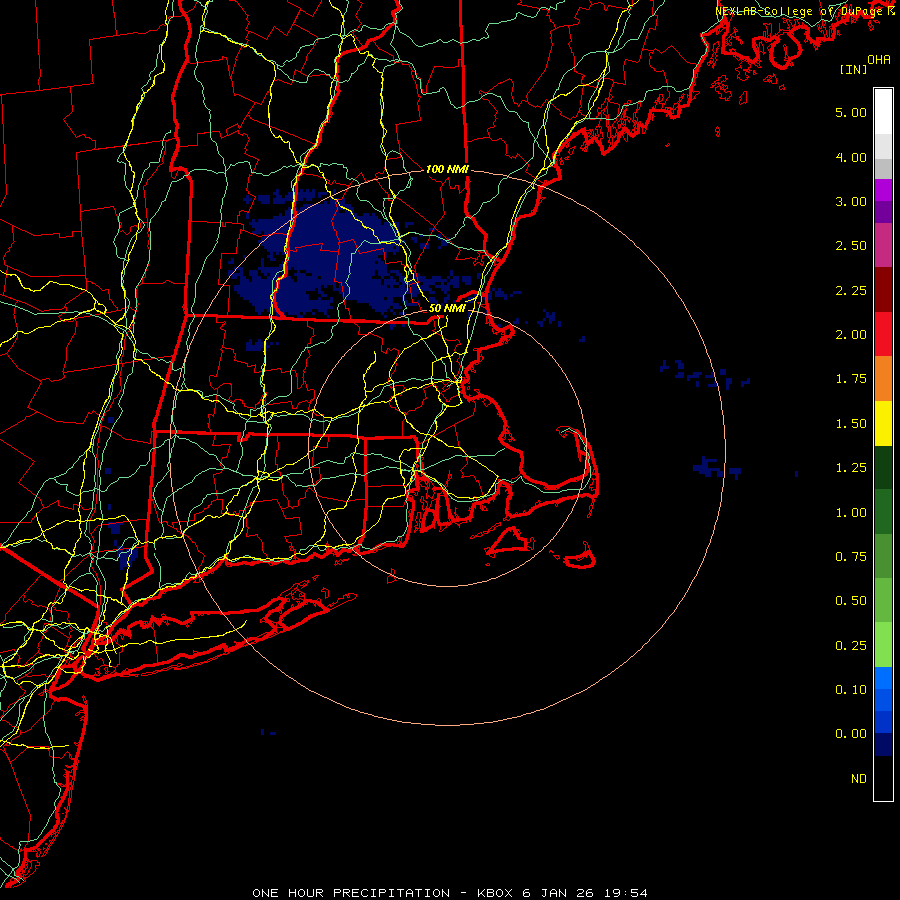Screen dimensions: 900x900
Task: Click the 0.25 legend value
Action: pyautogui.click(x=851, y=646)
